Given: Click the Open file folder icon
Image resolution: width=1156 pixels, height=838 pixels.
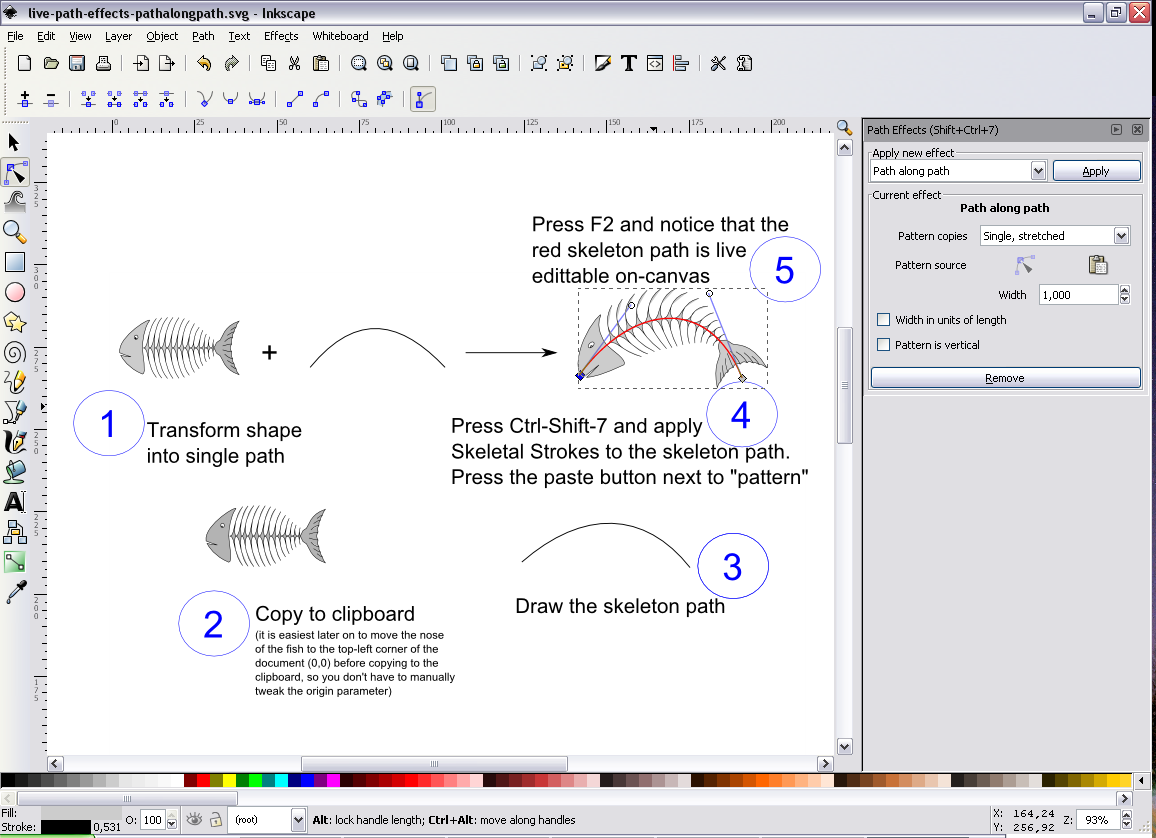Looking at the screenshot, I should 51,63.
